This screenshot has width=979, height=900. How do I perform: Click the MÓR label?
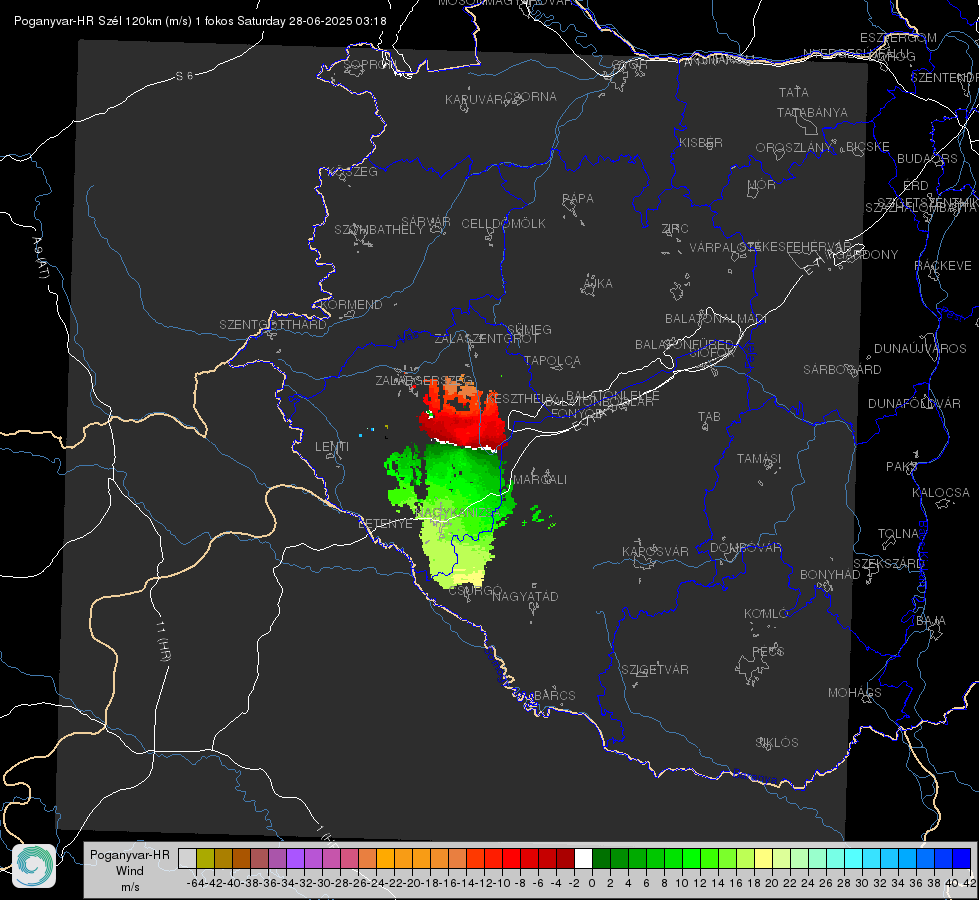[762, 185]
